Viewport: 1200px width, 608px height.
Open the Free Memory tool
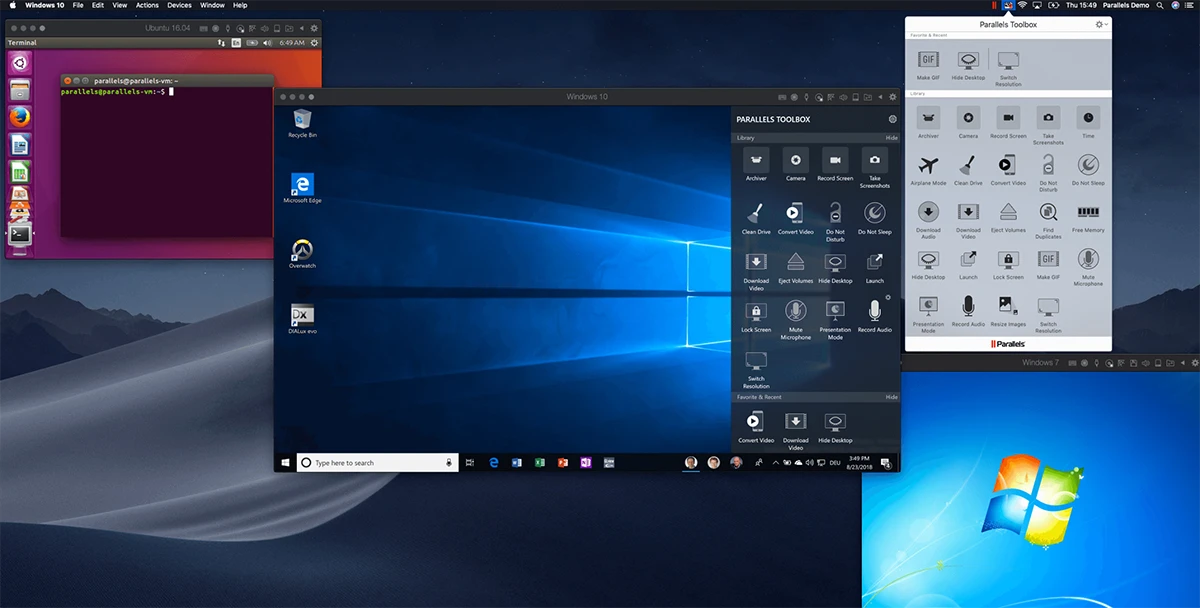click(x=1088, y=214)
